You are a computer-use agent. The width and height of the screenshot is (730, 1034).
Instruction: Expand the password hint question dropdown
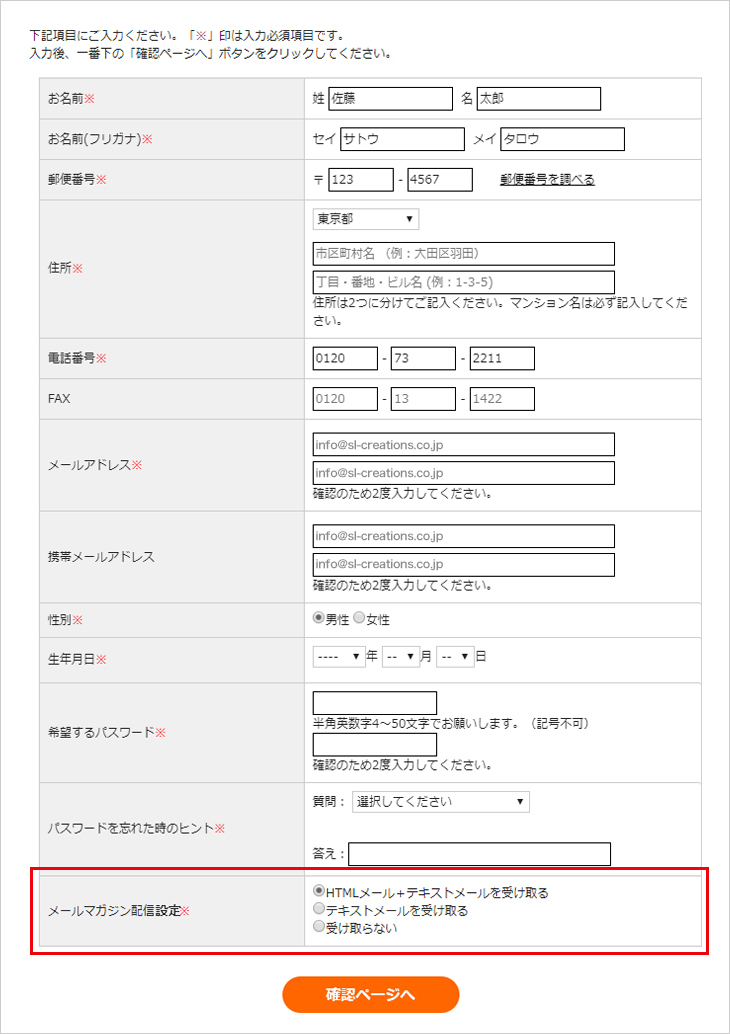tap(439, 802)
